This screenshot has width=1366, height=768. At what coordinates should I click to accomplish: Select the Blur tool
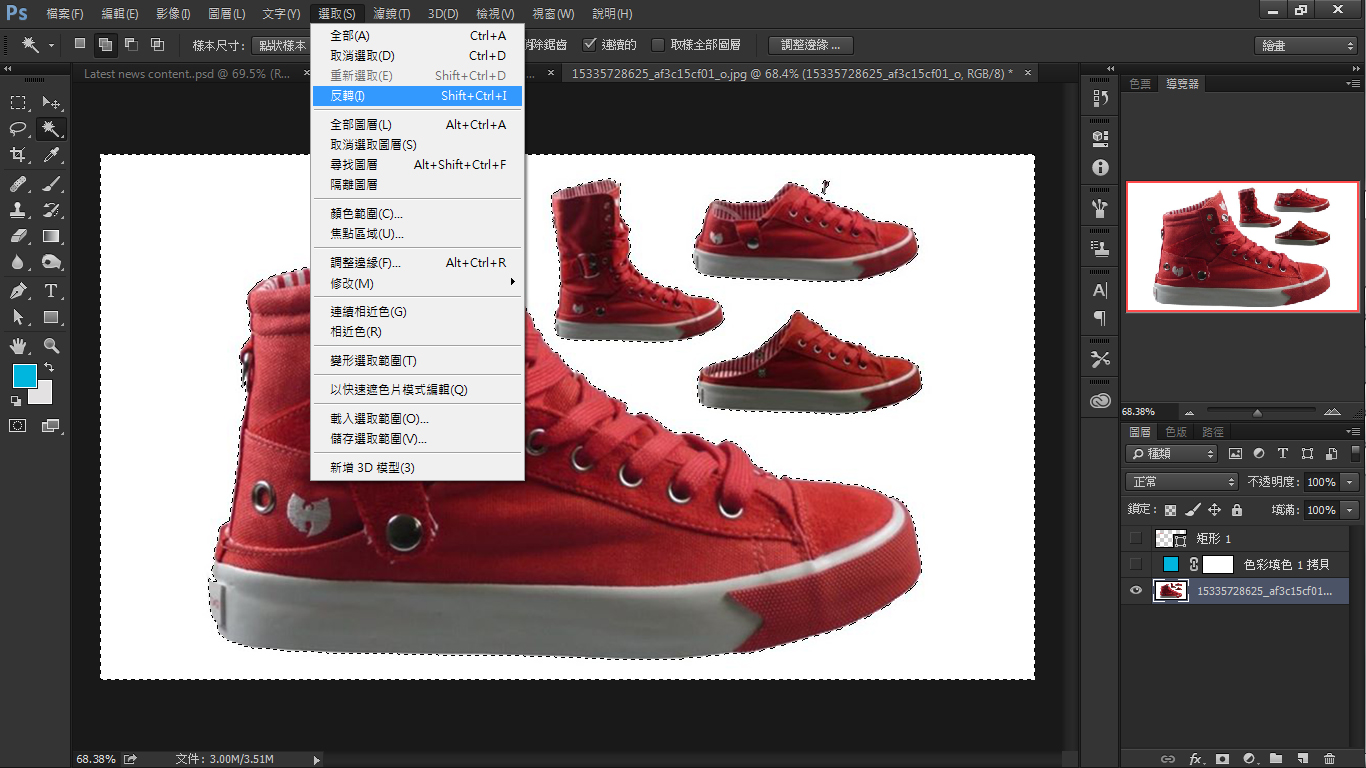tap(18, 262)
